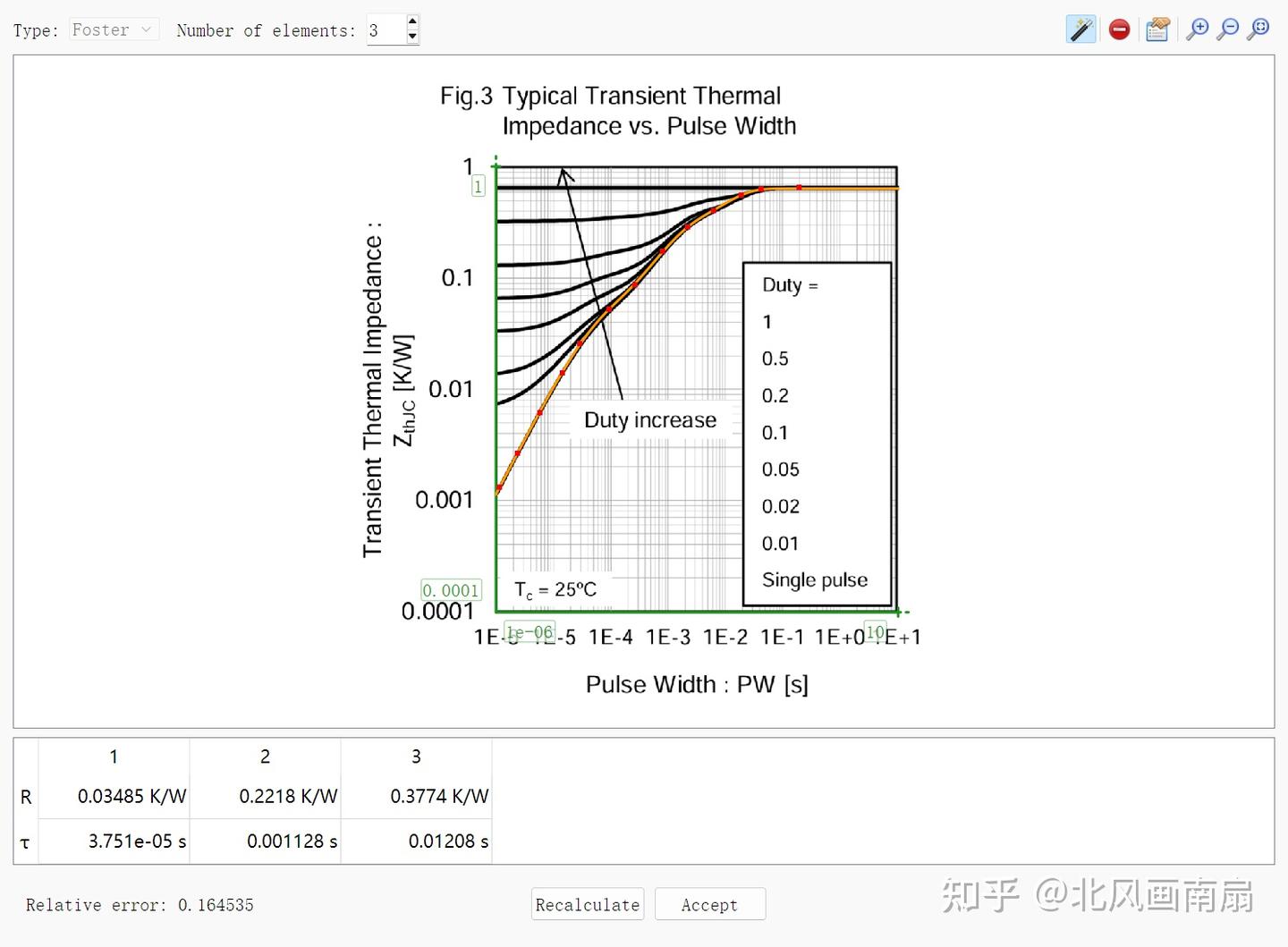This screenshot has height=947, width=1288.
Task: Select the tau value 0.01208 s cell
Action: tap(447, 841)
